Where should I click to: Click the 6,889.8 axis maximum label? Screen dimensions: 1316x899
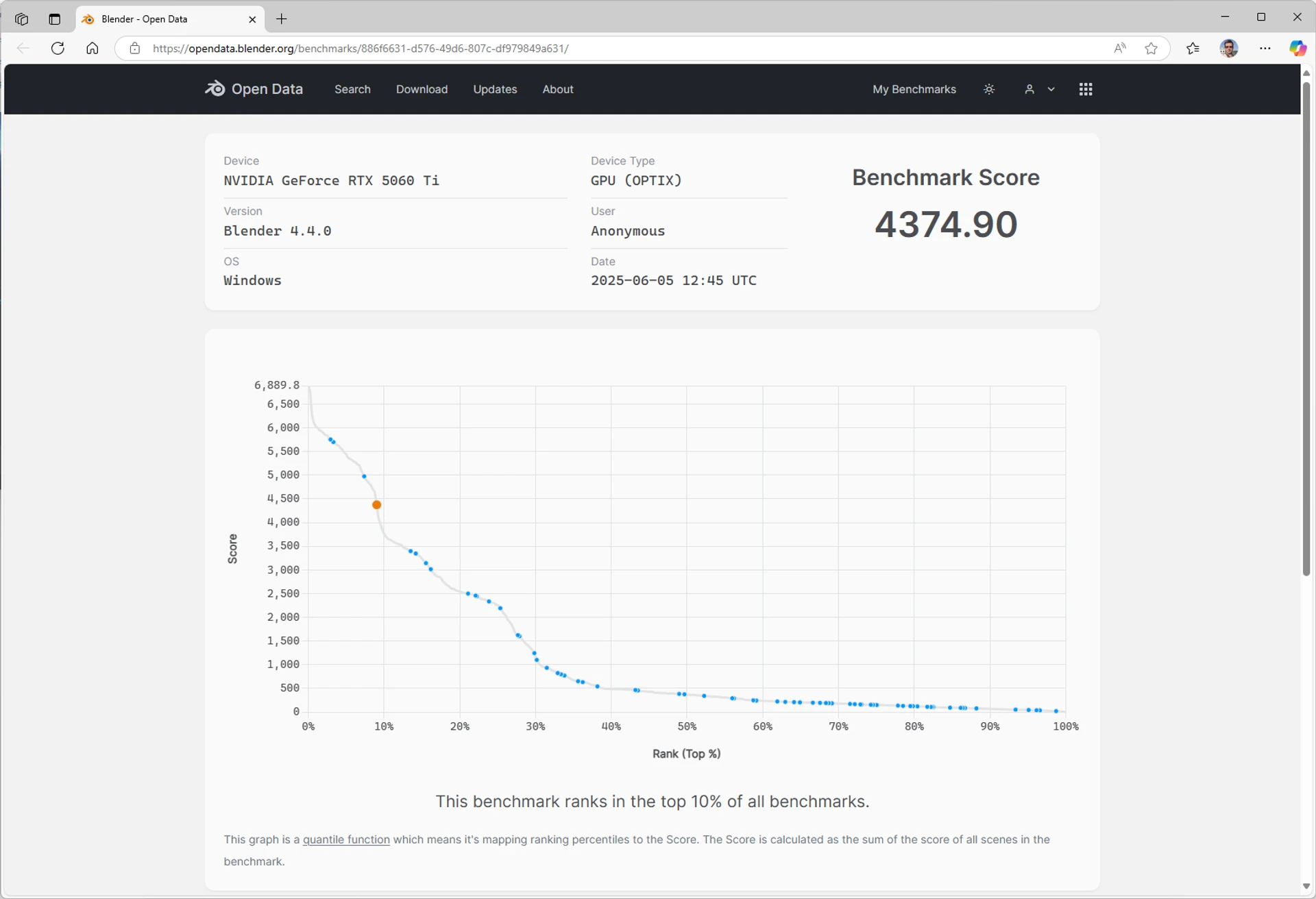(x=277, y=385)
